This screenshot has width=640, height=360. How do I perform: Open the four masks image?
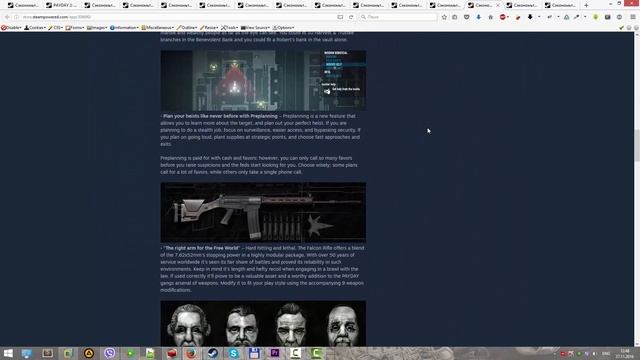(x=263, y=324)
